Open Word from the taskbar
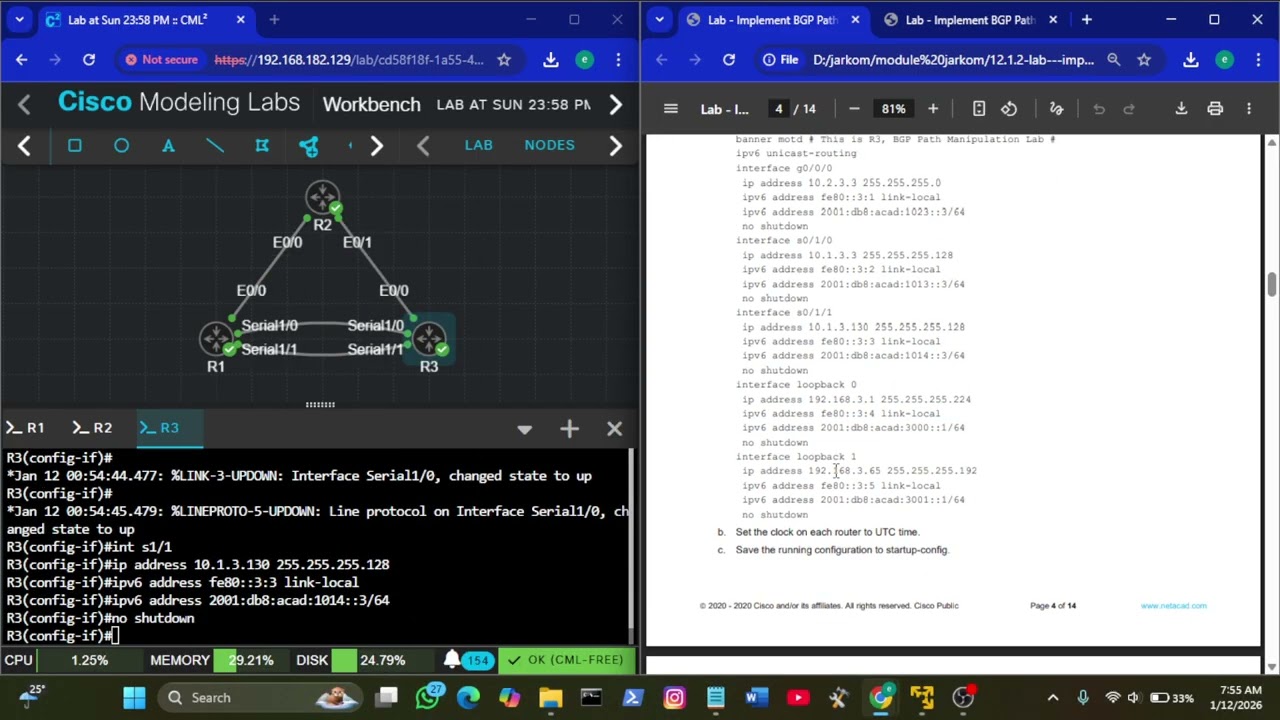 pyautogui.click(x=756, y=698)
